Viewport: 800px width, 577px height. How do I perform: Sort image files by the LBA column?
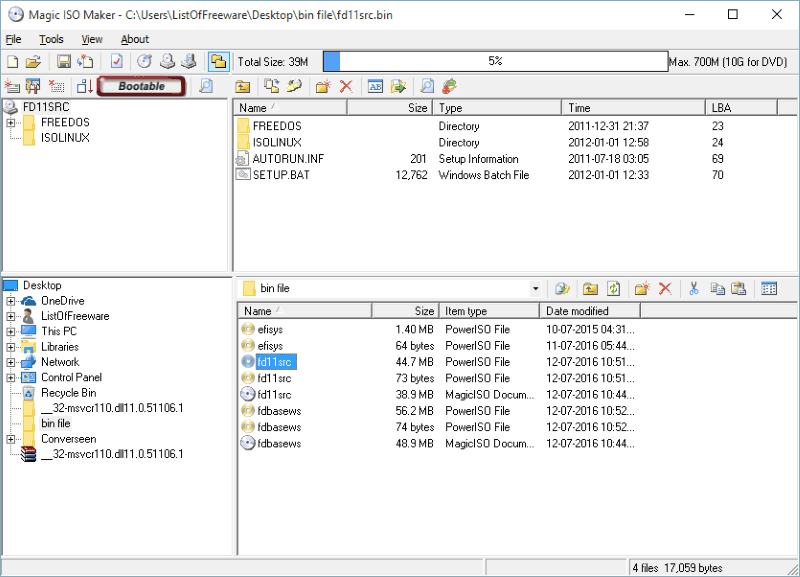pyautogui.click(x=741, y=108)
